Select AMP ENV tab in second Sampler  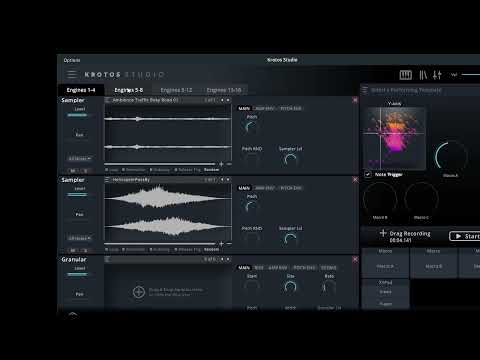pyautogui.click(x=265, y=188)
